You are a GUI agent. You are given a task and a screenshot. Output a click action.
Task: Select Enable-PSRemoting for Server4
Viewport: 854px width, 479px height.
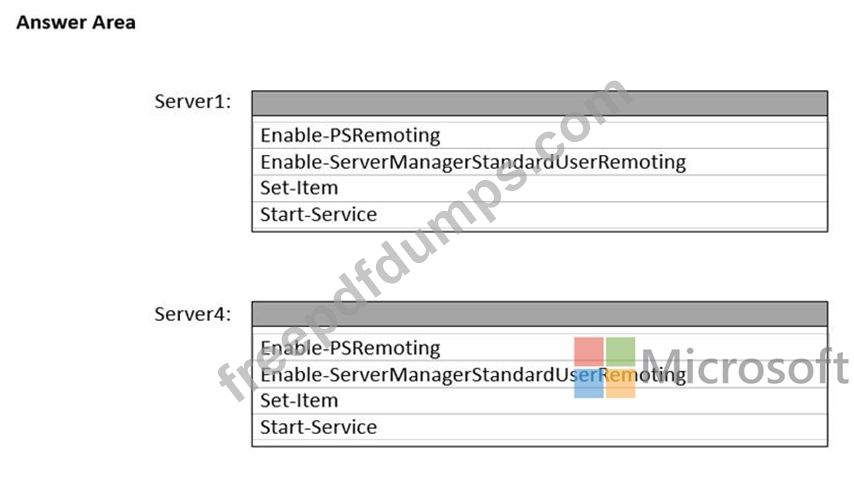coord(350,348)
